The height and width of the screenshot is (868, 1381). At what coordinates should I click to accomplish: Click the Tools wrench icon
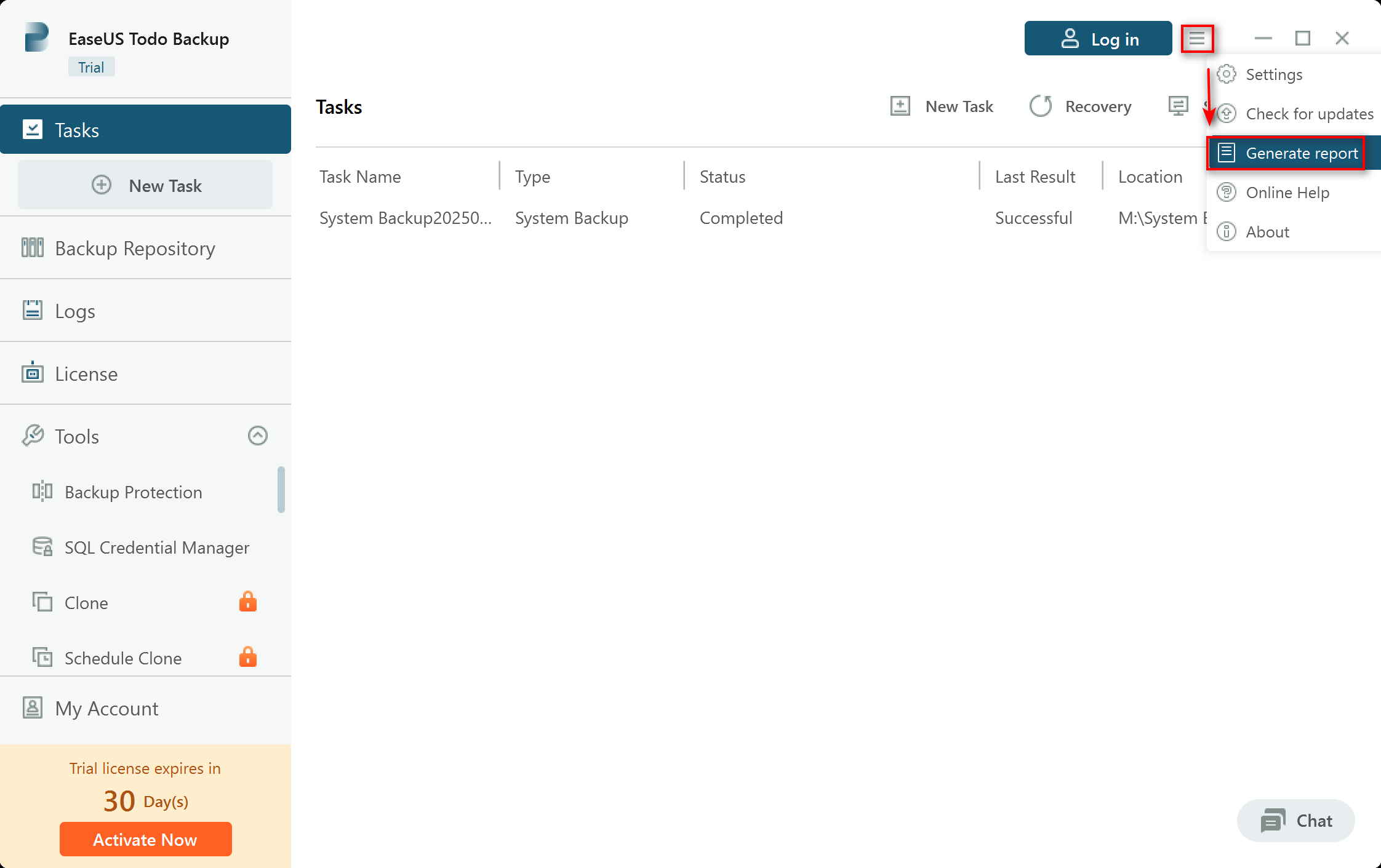point(33,436)
